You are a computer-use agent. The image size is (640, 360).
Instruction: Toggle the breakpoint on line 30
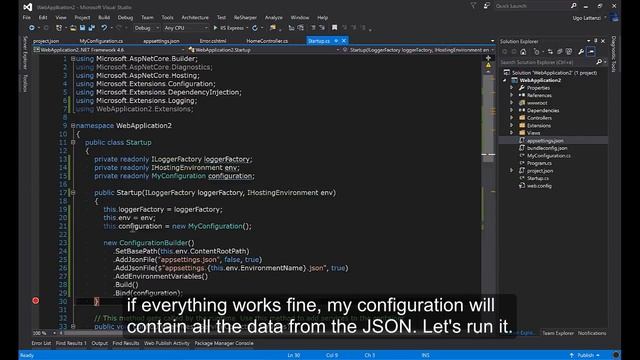(36, 301)
